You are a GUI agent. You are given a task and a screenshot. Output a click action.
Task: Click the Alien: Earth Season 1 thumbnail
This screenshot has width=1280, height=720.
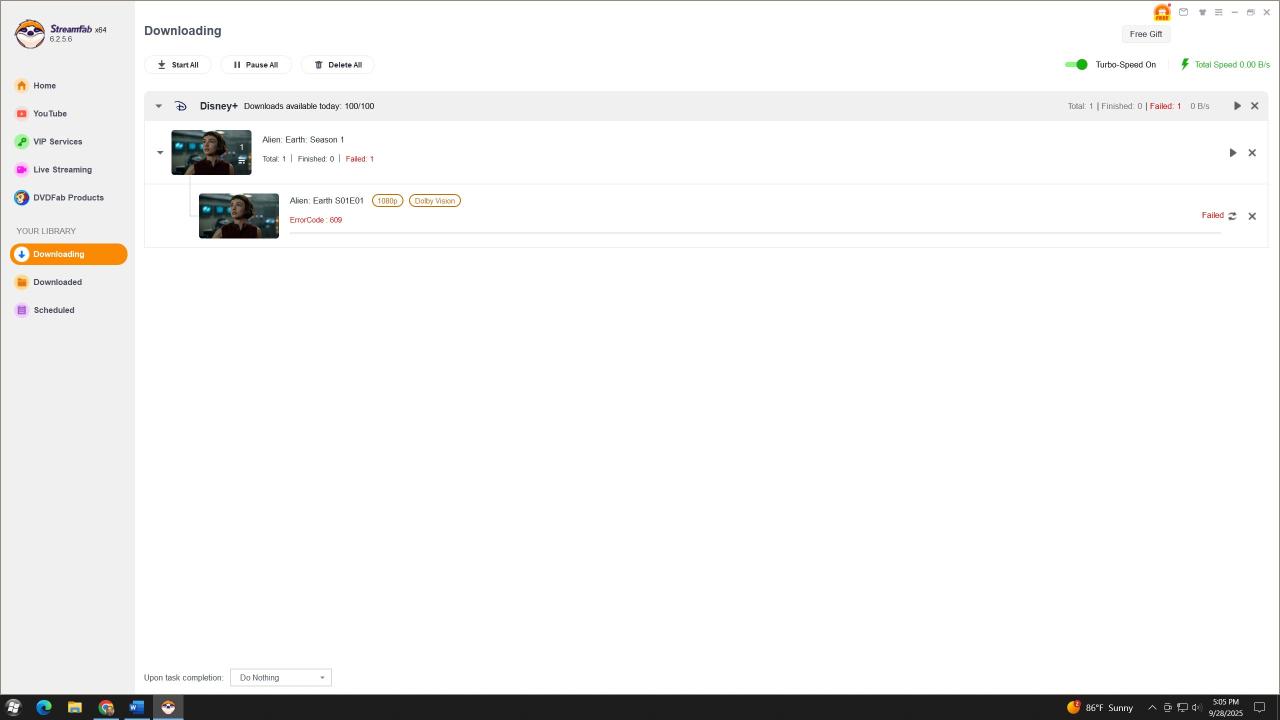tap(211, 153)
